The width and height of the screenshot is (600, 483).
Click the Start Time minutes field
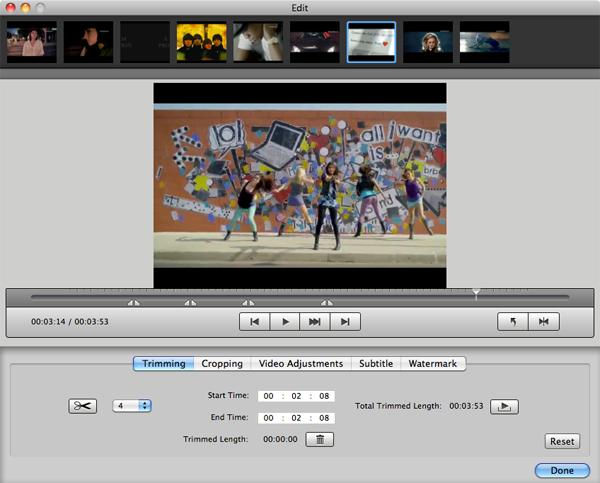pyautogui.click(x=296, y=396)
